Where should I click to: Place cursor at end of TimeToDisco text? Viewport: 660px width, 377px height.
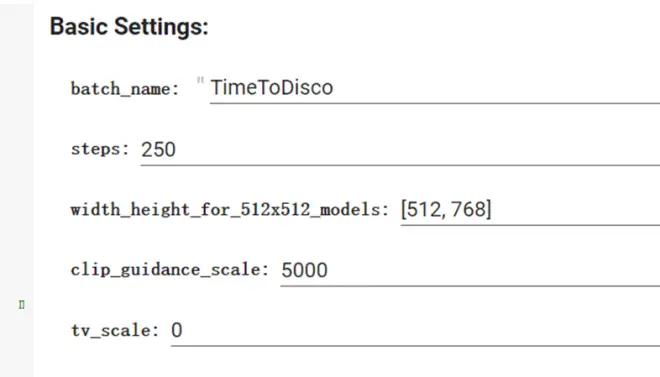coord(334,88)
